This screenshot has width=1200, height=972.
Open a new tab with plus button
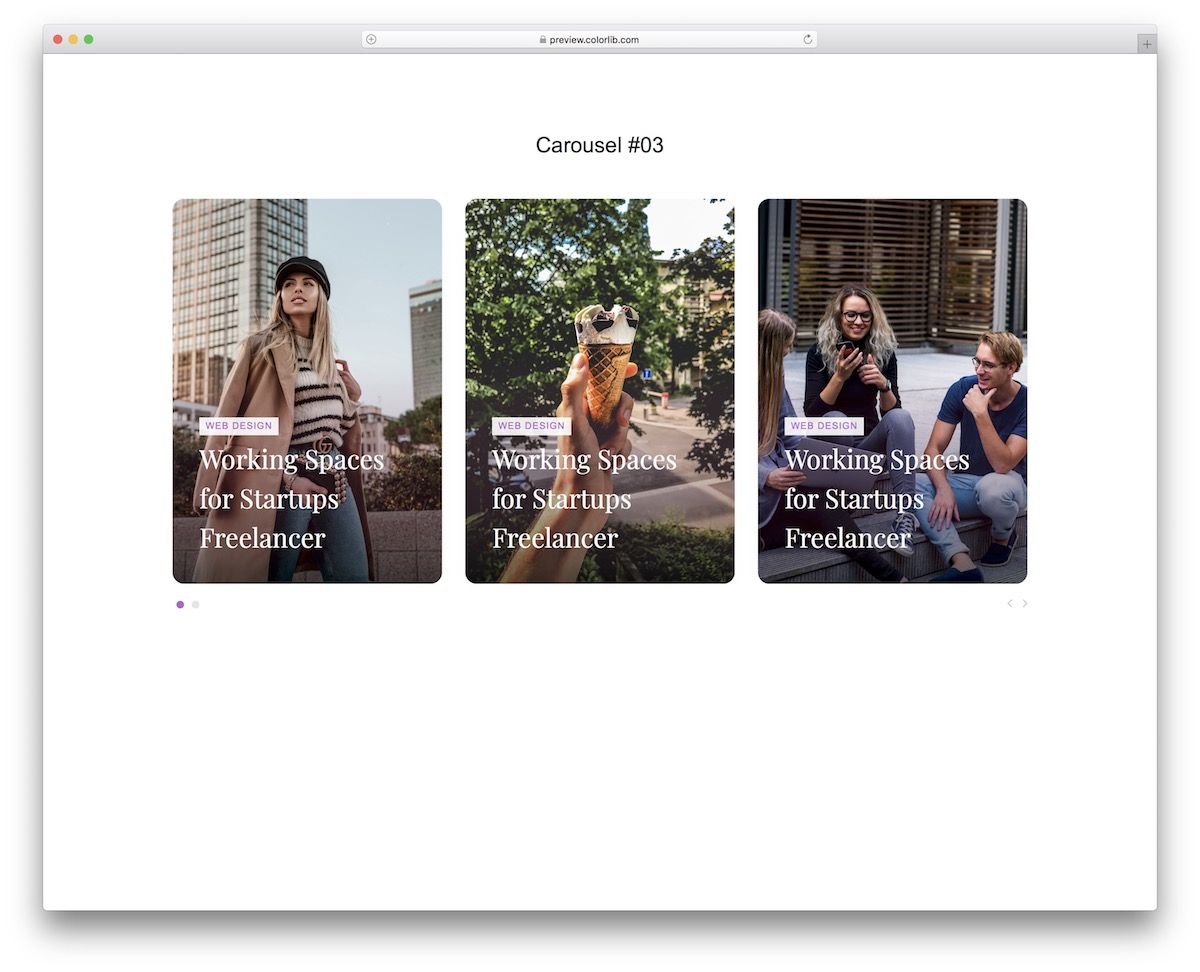click(1146, 44)
